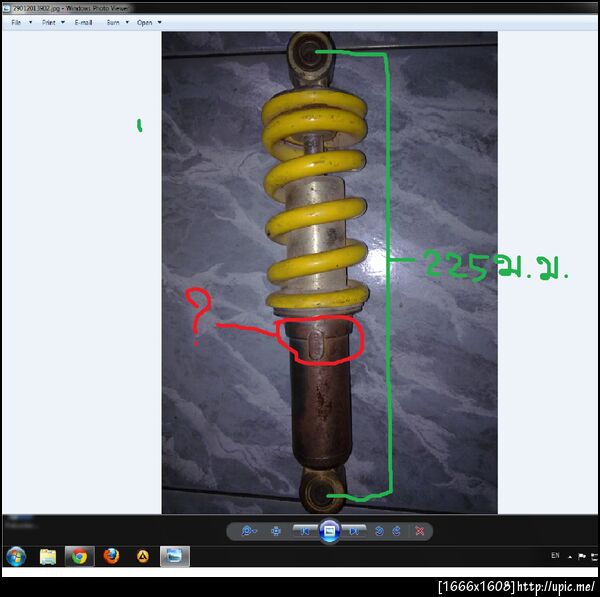Delete picture with red X
This screenshot has width=600, height=597.
click(x=420, y=531)
